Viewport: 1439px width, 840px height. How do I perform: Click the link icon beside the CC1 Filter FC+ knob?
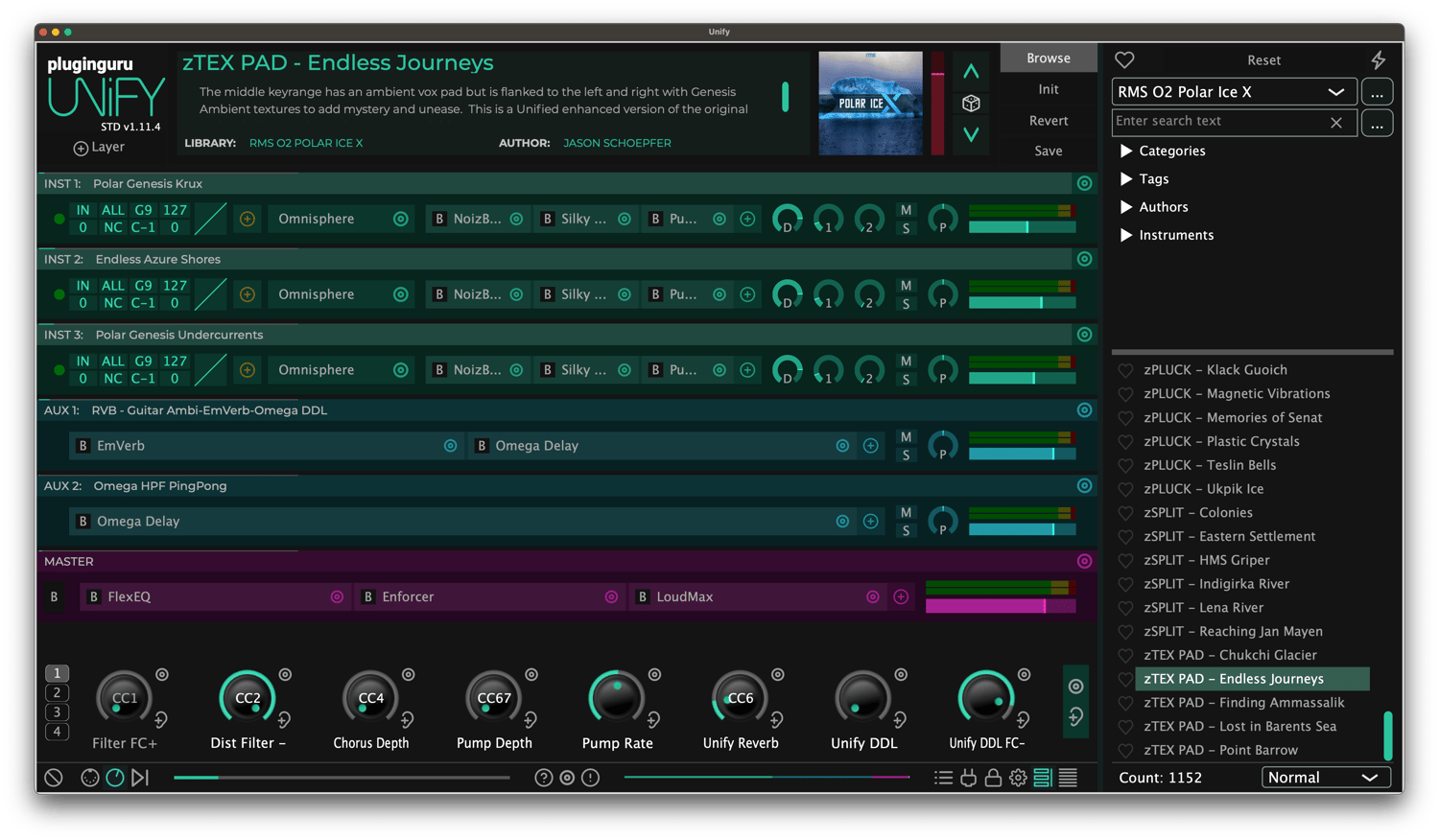click(x=161, y=719)
